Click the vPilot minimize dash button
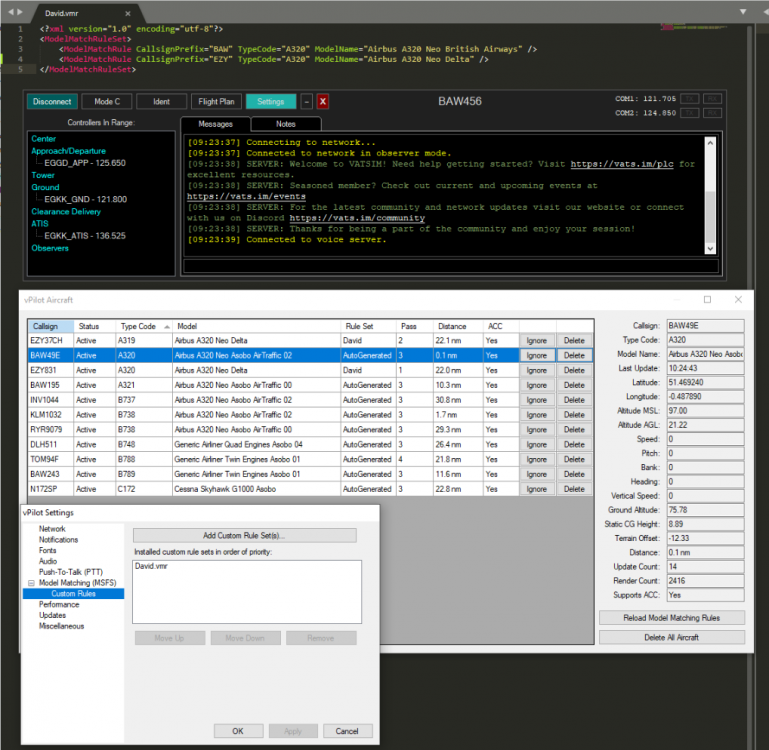769x750 pixels. [x=306, y=101]
